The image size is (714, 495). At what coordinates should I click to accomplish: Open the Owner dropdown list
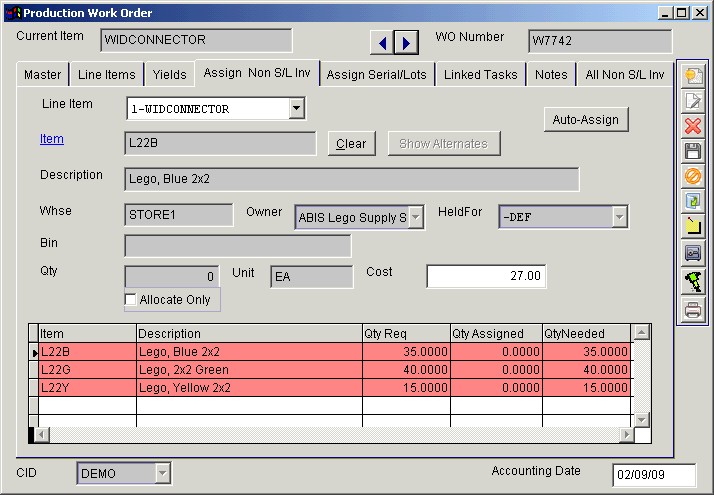[416, 217]
